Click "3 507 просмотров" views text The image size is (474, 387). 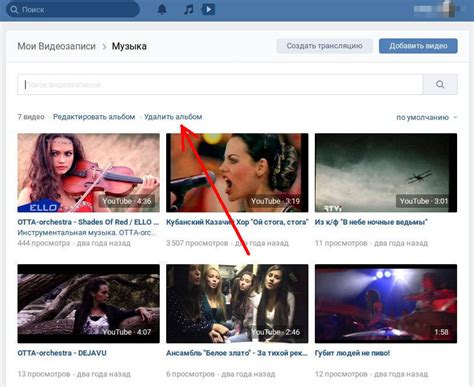(197, 243)
